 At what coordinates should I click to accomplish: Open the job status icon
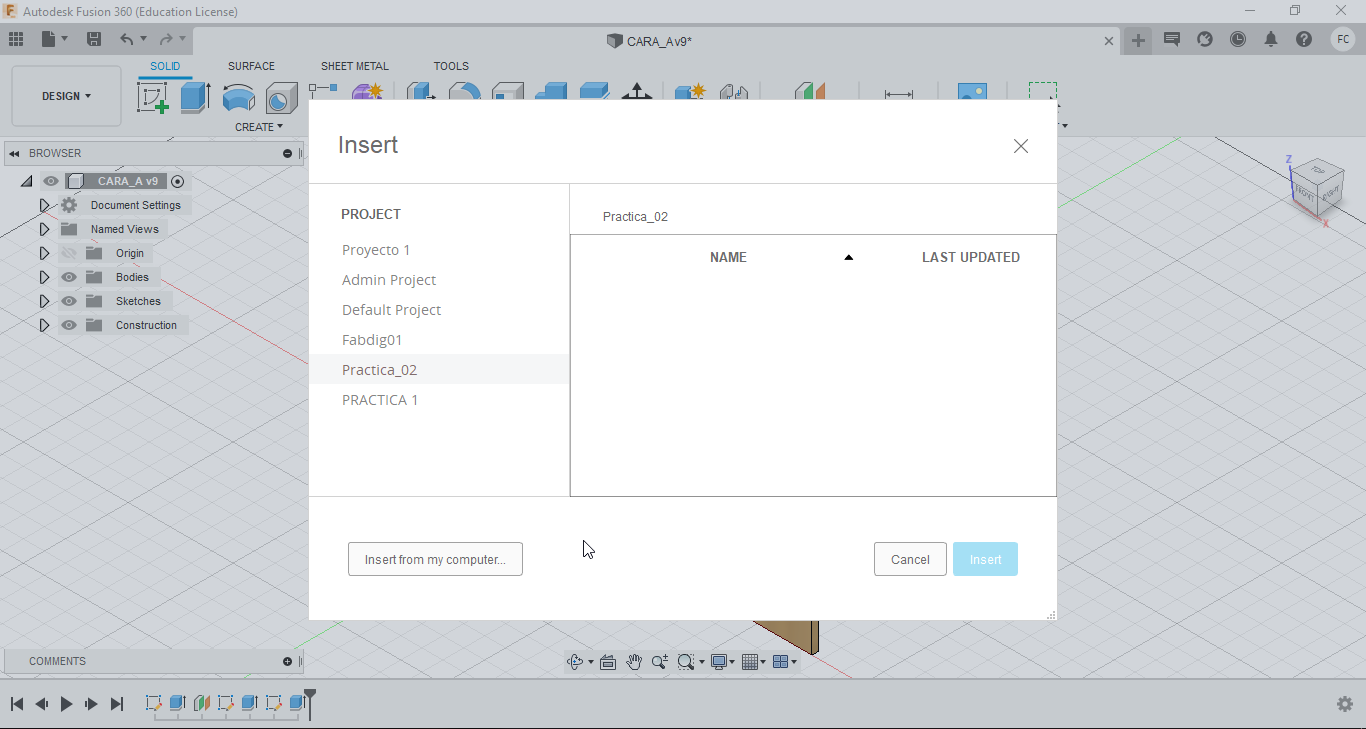click(1205, 39)
